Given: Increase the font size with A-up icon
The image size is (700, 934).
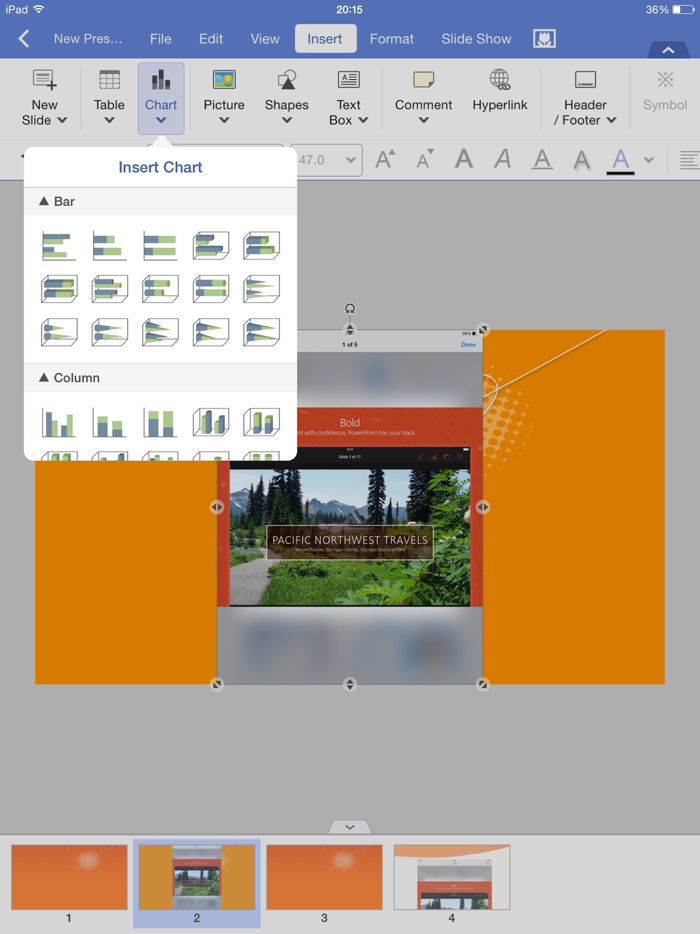Looking at the screenshot, I should 385,159.
